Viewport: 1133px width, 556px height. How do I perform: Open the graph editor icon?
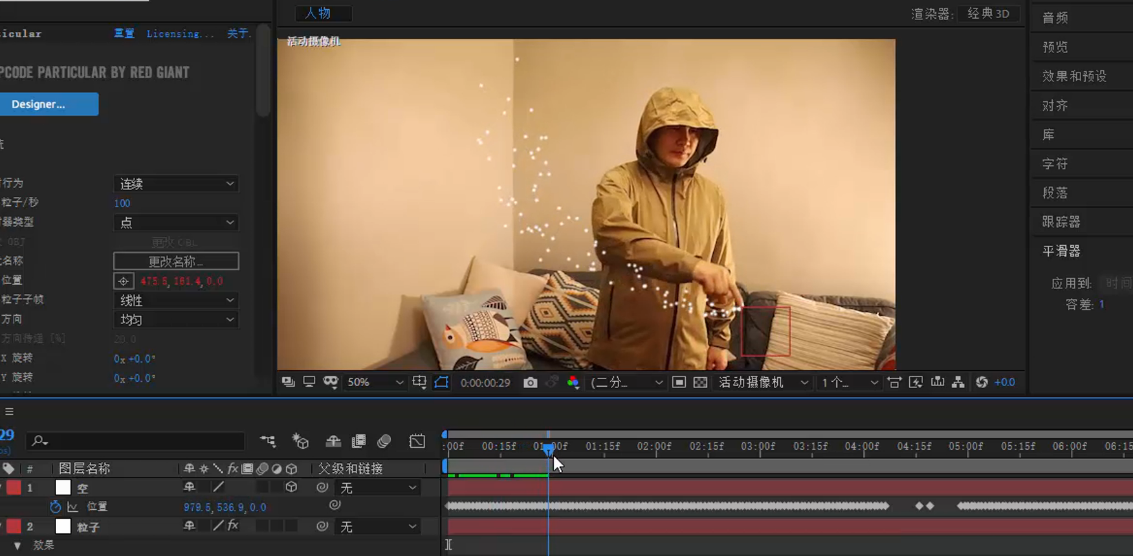tap(417, 441)
